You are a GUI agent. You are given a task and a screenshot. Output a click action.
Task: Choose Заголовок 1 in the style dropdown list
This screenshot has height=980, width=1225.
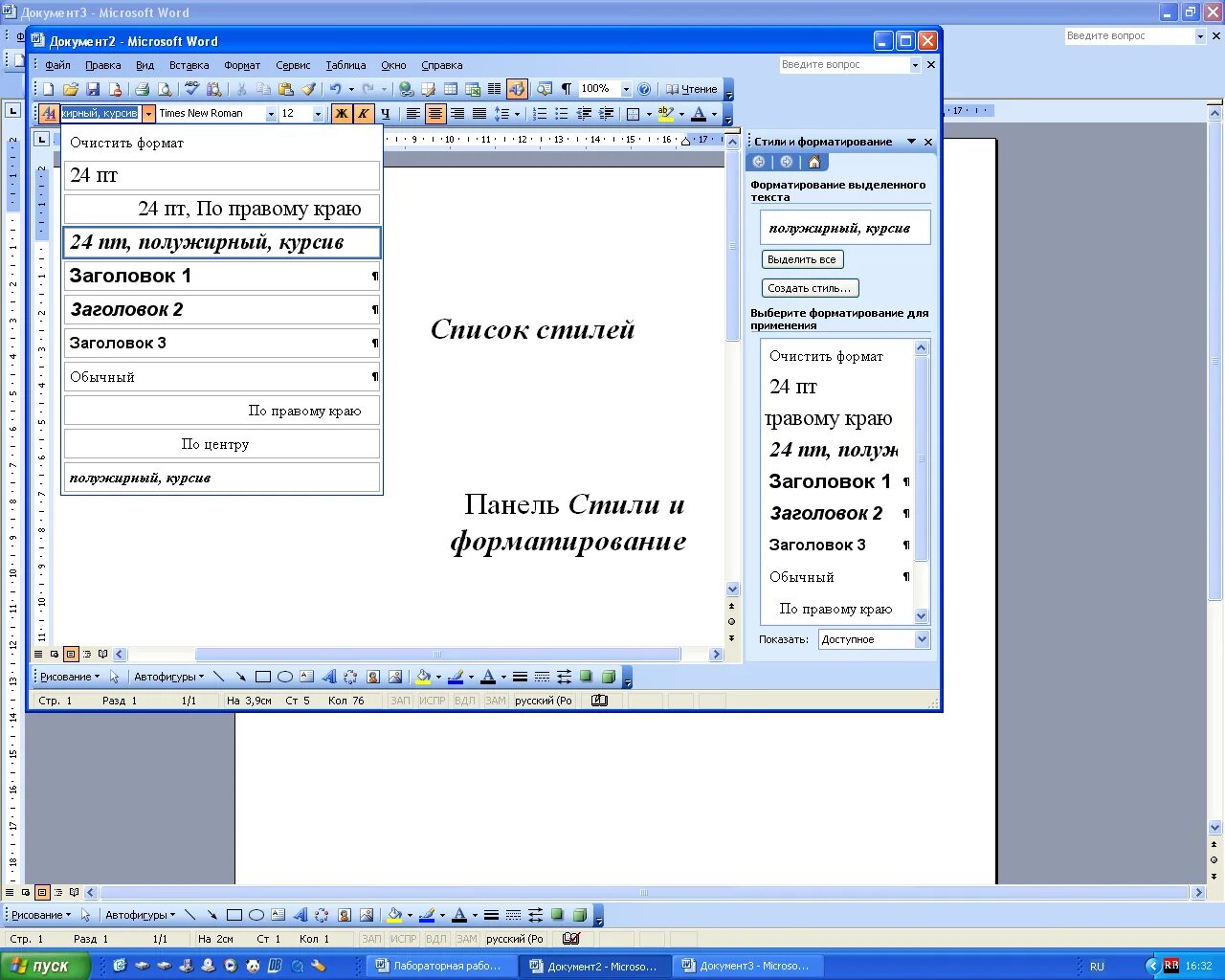click(222, 276)
